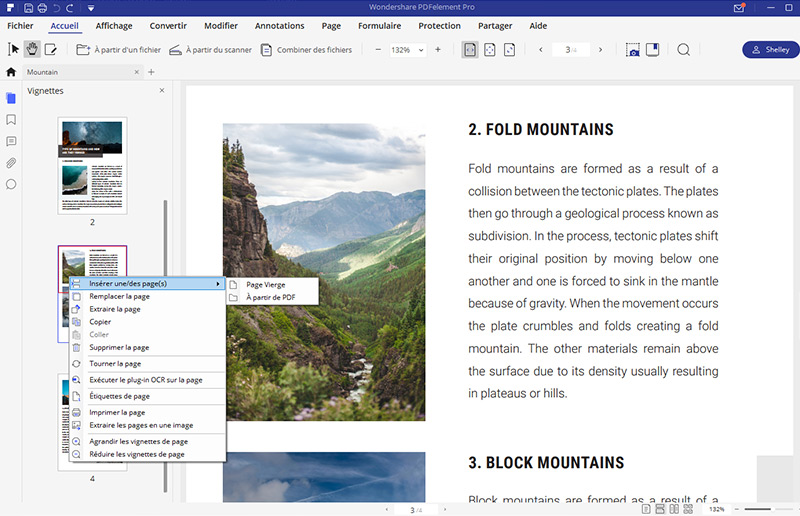This screenshot has height=516, width=800.
Task: Select the page 2 thumbnail
Action: [92, 165]
